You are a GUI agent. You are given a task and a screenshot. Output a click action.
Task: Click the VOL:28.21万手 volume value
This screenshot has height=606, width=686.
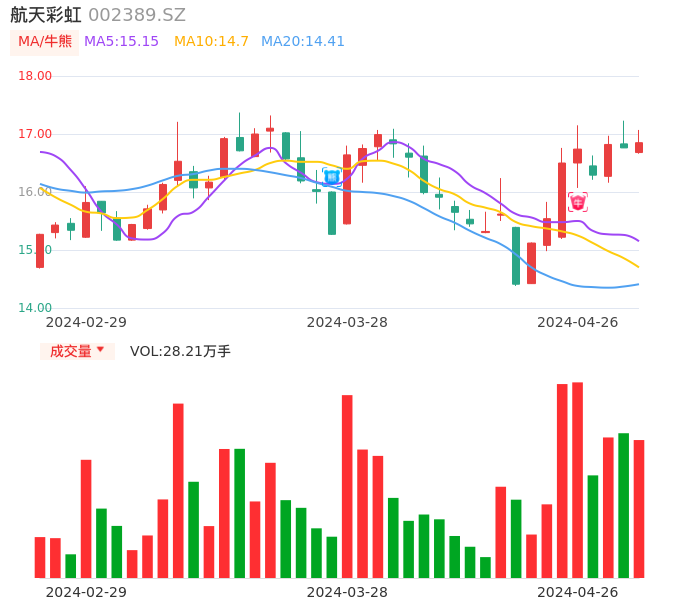pos(180,351)
